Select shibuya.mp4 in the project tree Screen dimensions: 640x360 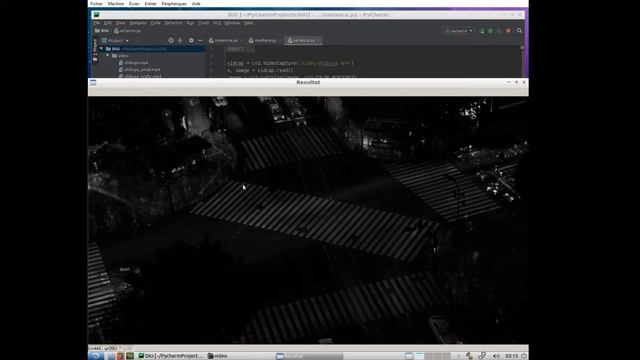coord(133,63)
